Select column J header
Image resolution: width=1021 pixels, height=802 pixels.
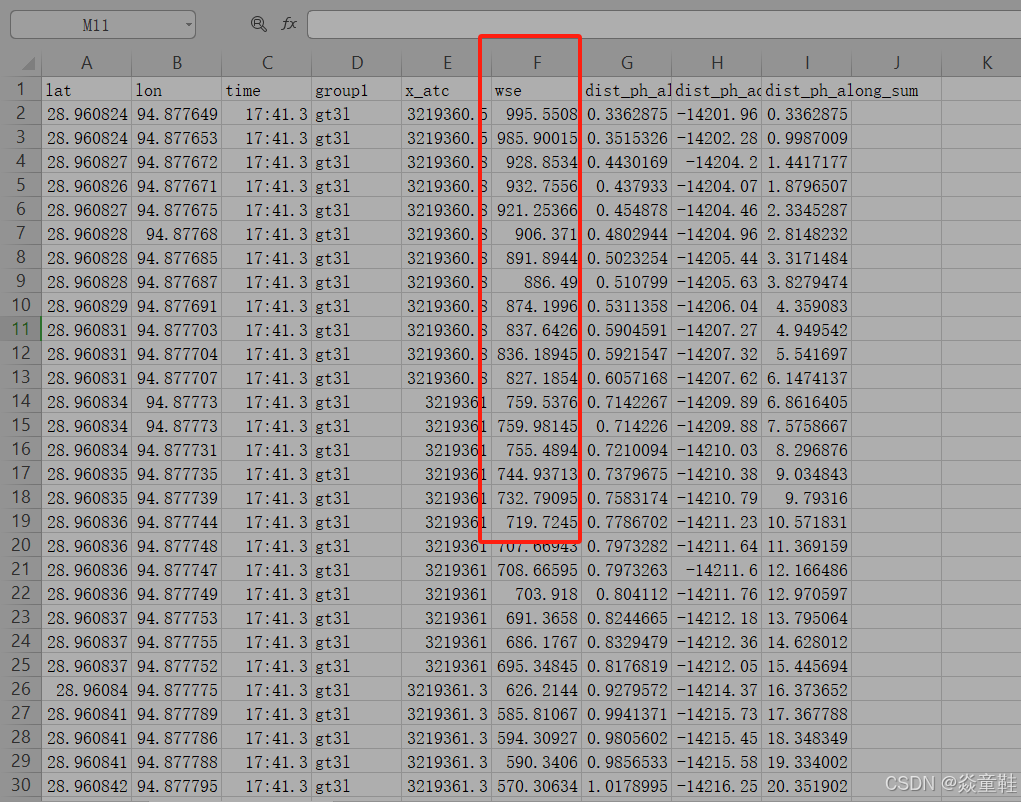point(896,63)
